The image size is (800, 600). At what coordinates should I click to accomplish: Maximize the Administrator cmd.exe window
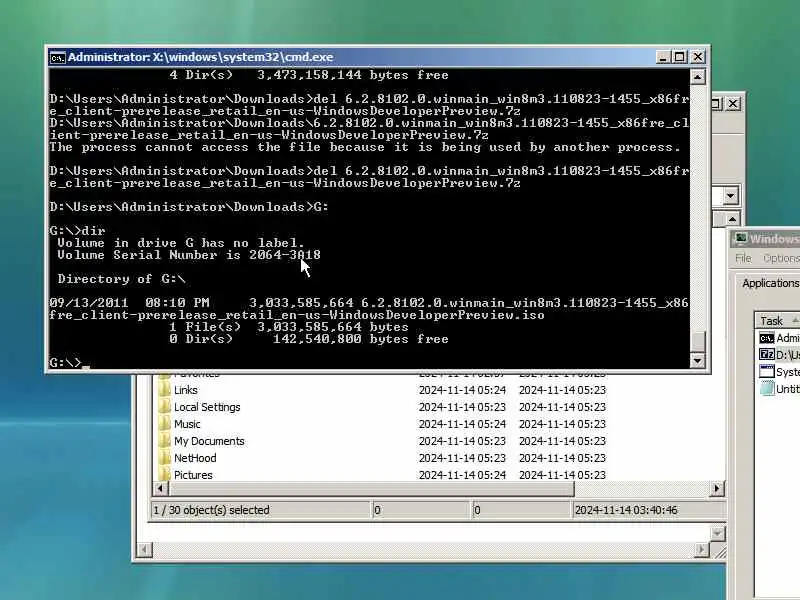point(680,57)
